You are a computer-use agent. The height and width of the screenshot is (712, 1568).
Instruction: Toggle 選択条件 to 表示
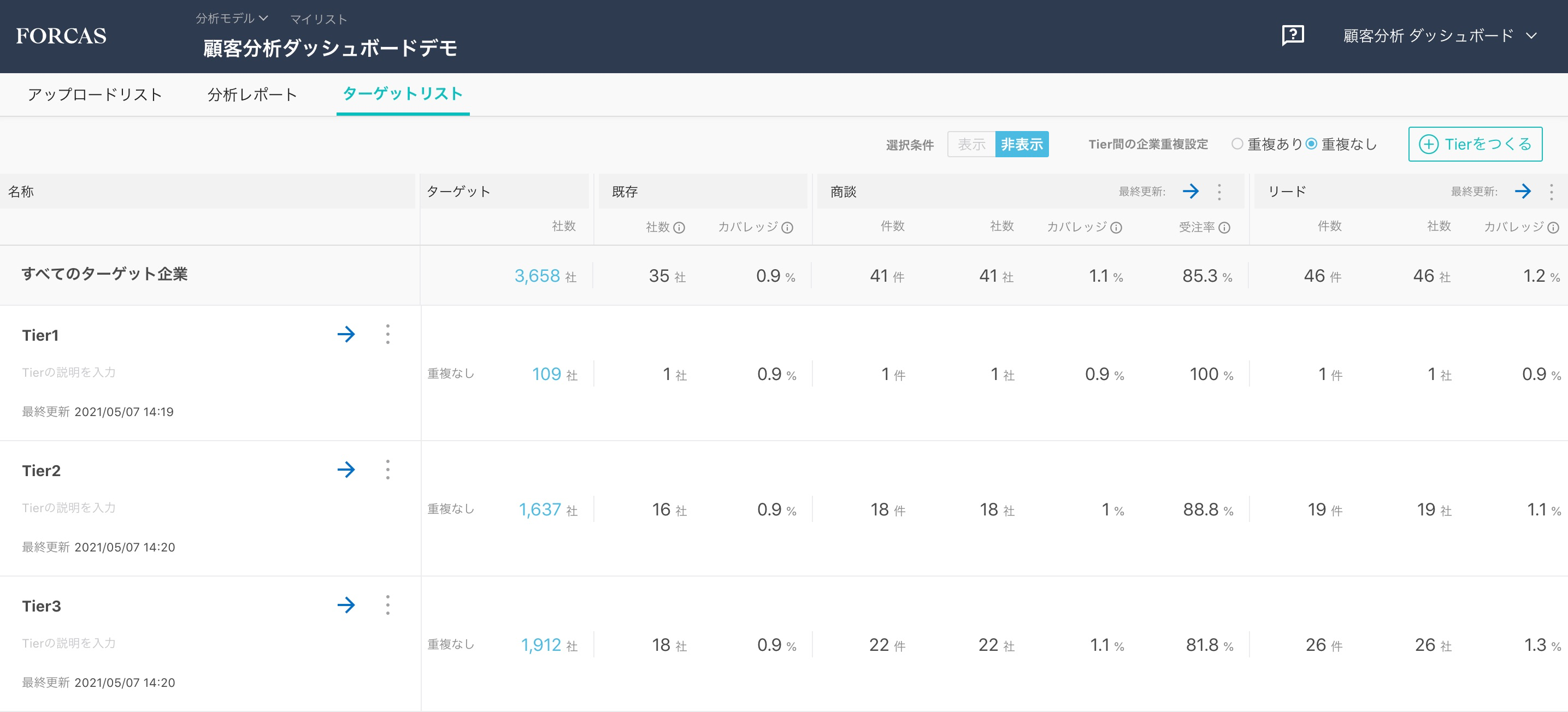971,144
